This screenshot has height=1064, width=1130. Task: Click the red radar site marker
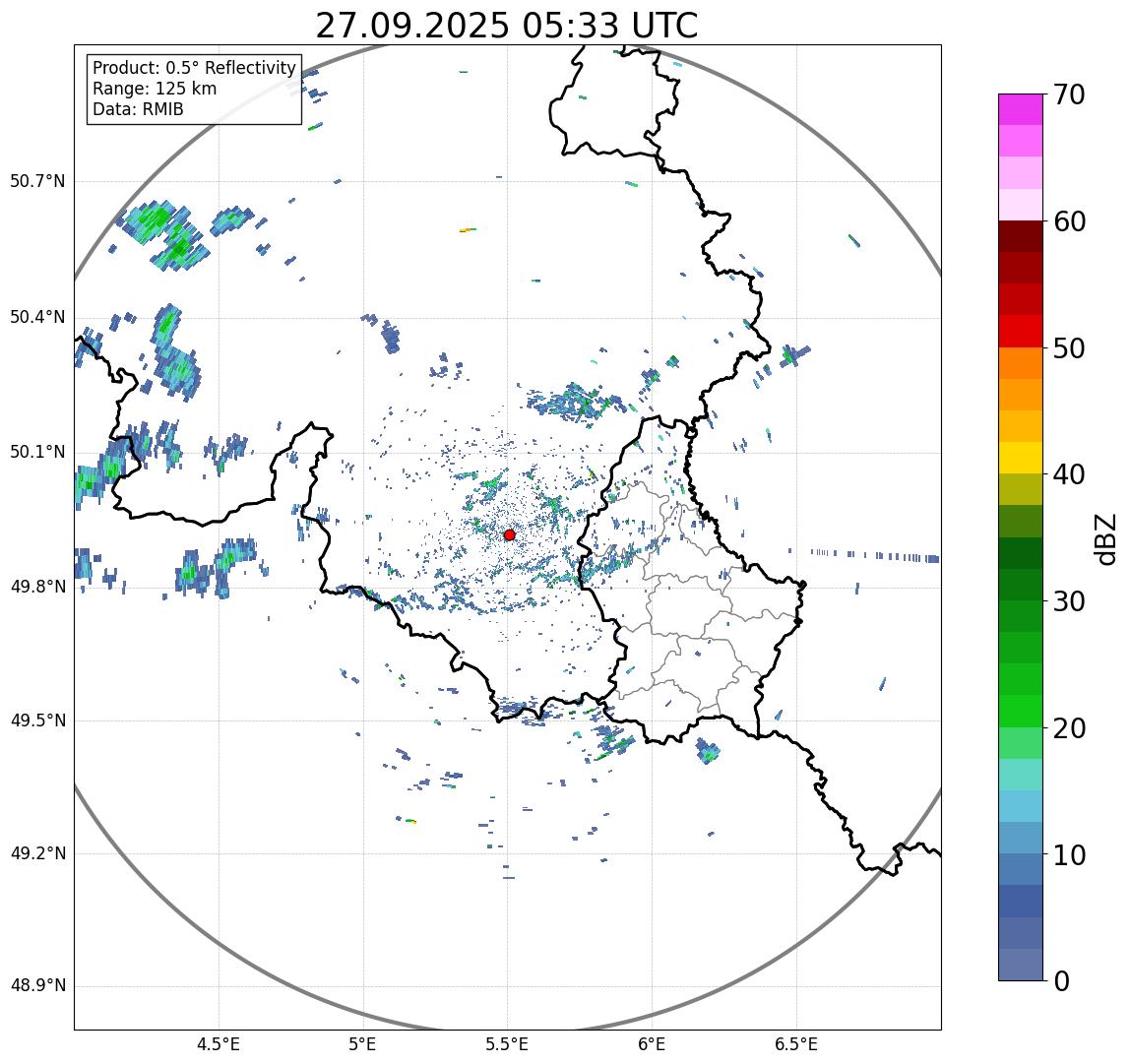[510, 534]
